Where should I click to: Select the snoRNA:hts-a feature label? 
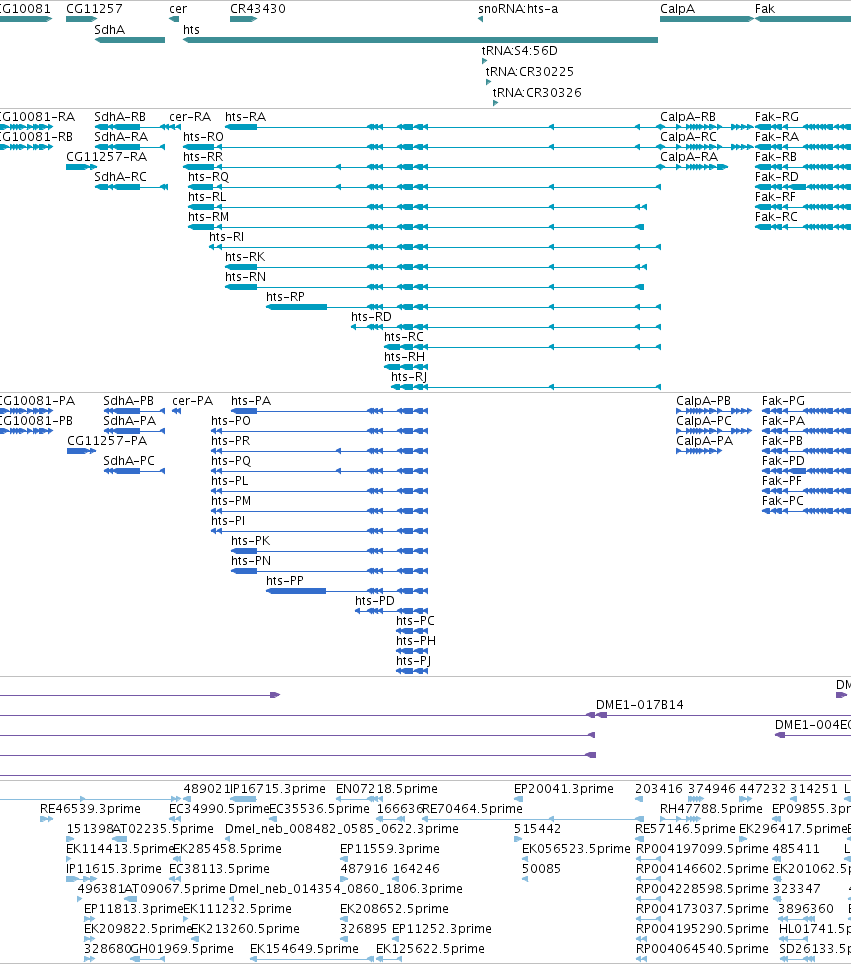(x=518, y=9)
